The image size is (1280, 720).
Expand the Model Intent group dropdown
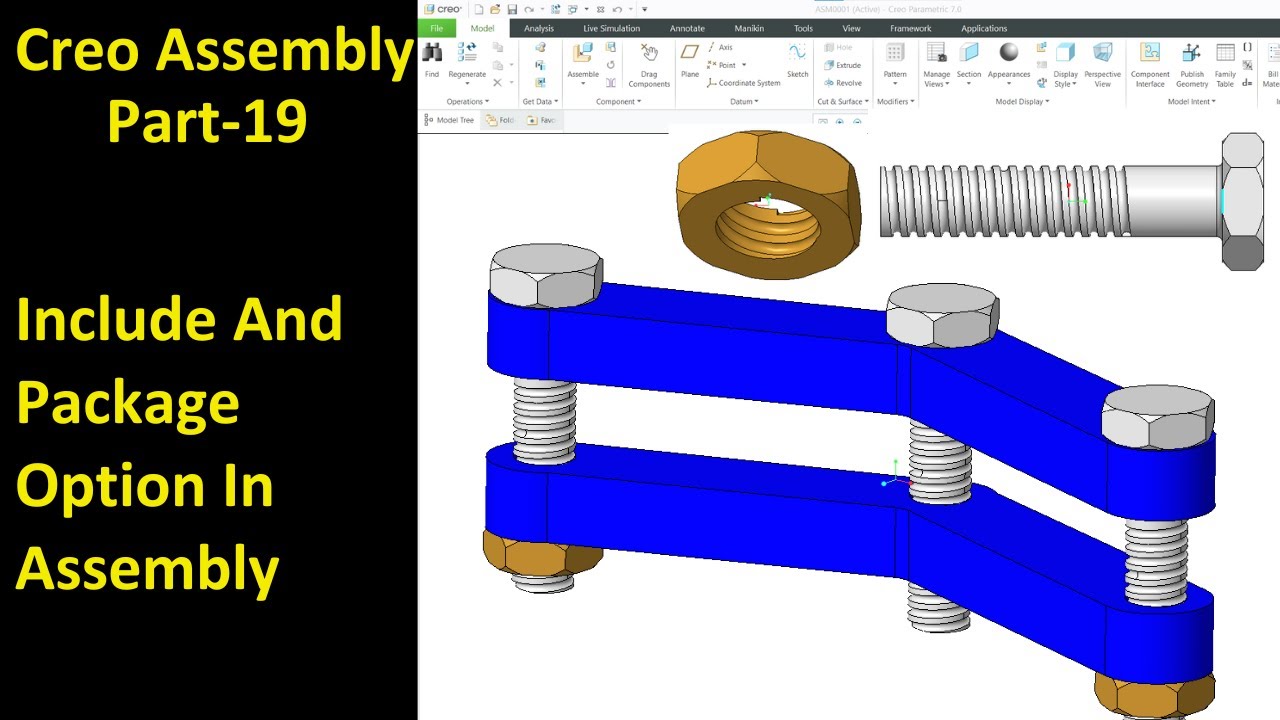(1192, 101)
